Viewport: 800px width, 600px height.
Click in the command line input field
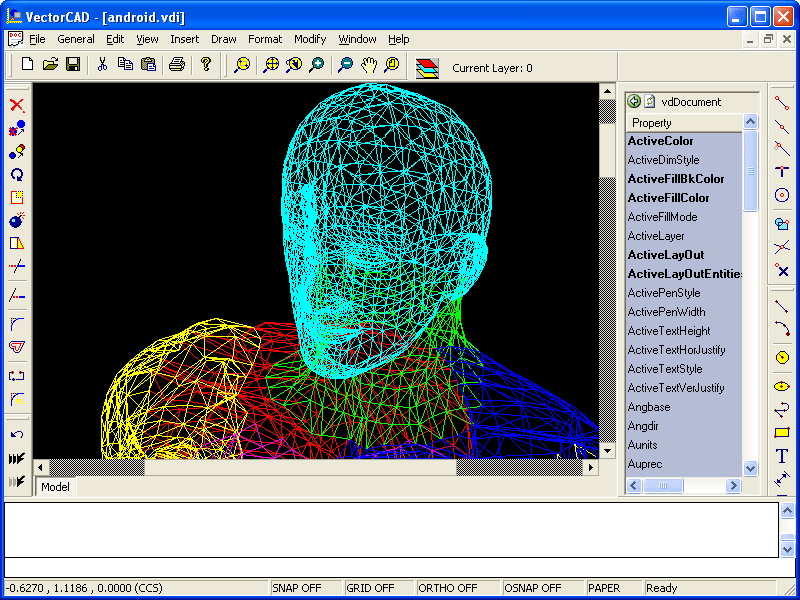pyautogui.click(x=399, y=568)
